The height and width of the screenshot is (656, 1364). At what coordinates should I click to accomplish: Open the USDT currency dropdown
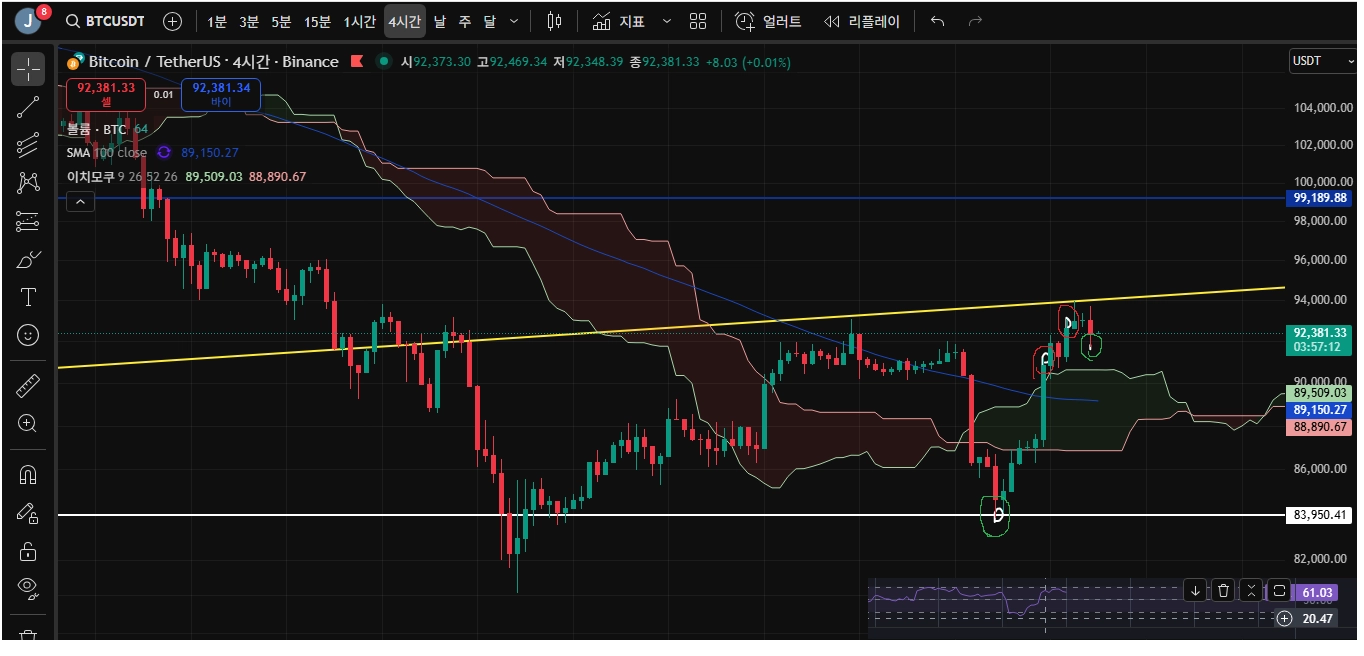(x=1320, y=61)
